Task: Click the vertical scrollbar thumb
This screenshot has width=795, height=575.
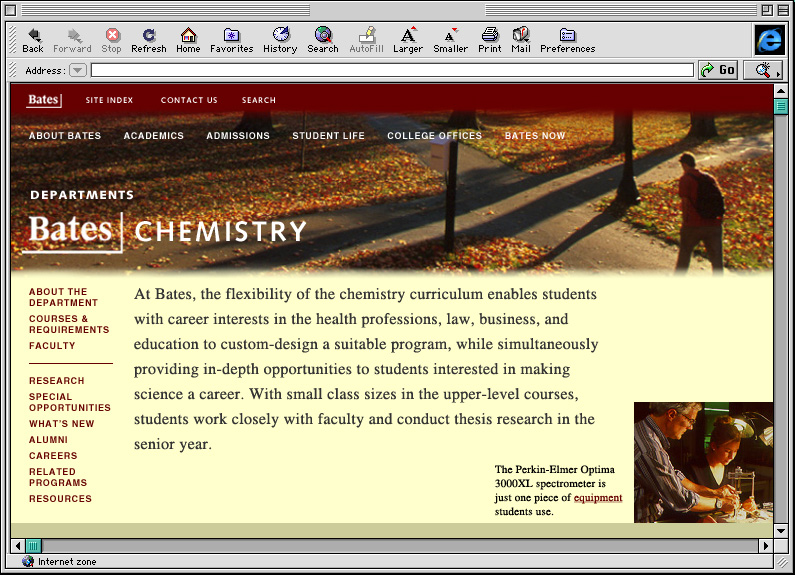Action: (781, 106)
